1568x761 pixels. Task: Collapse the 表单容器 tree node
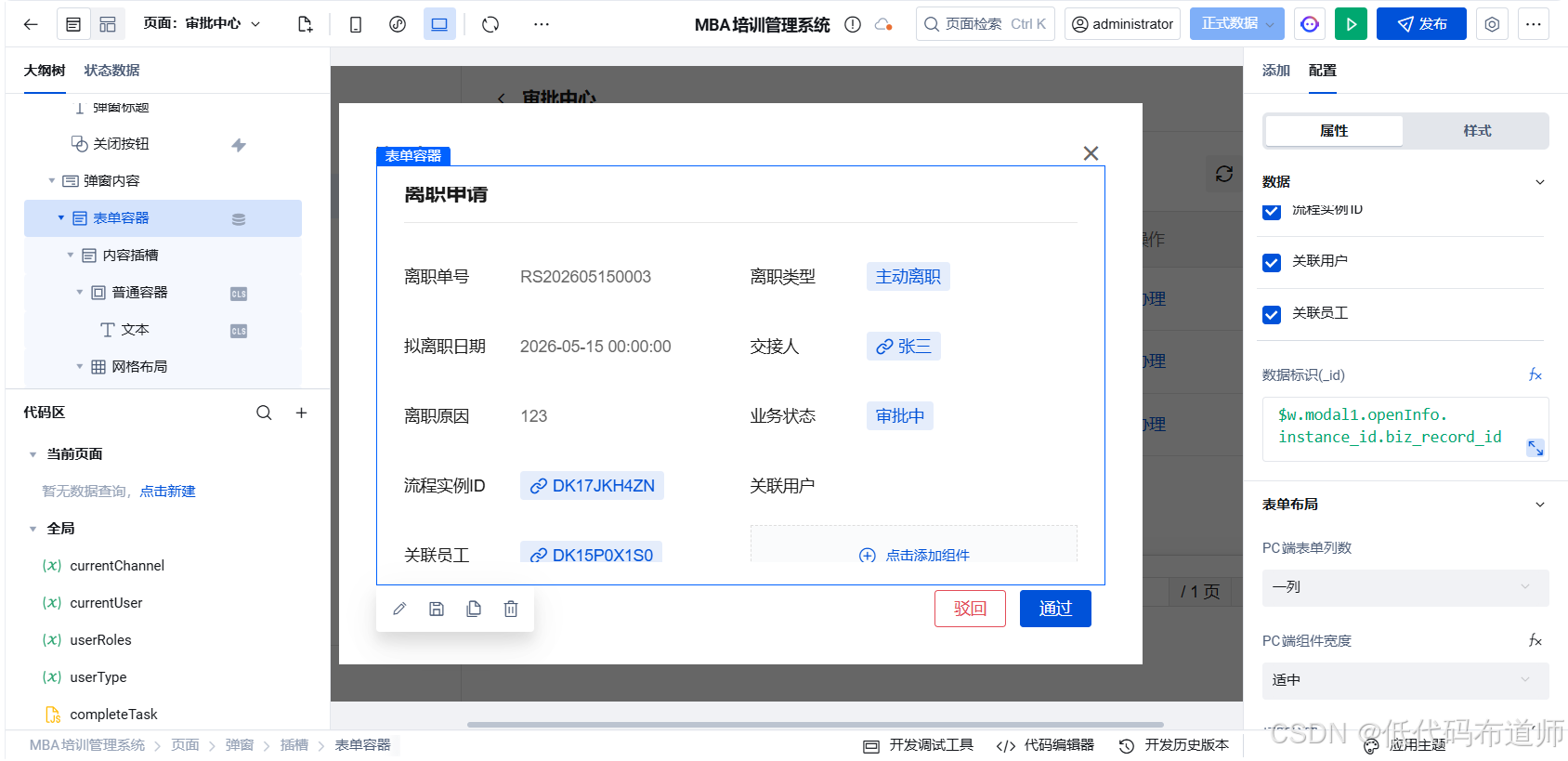61,218
